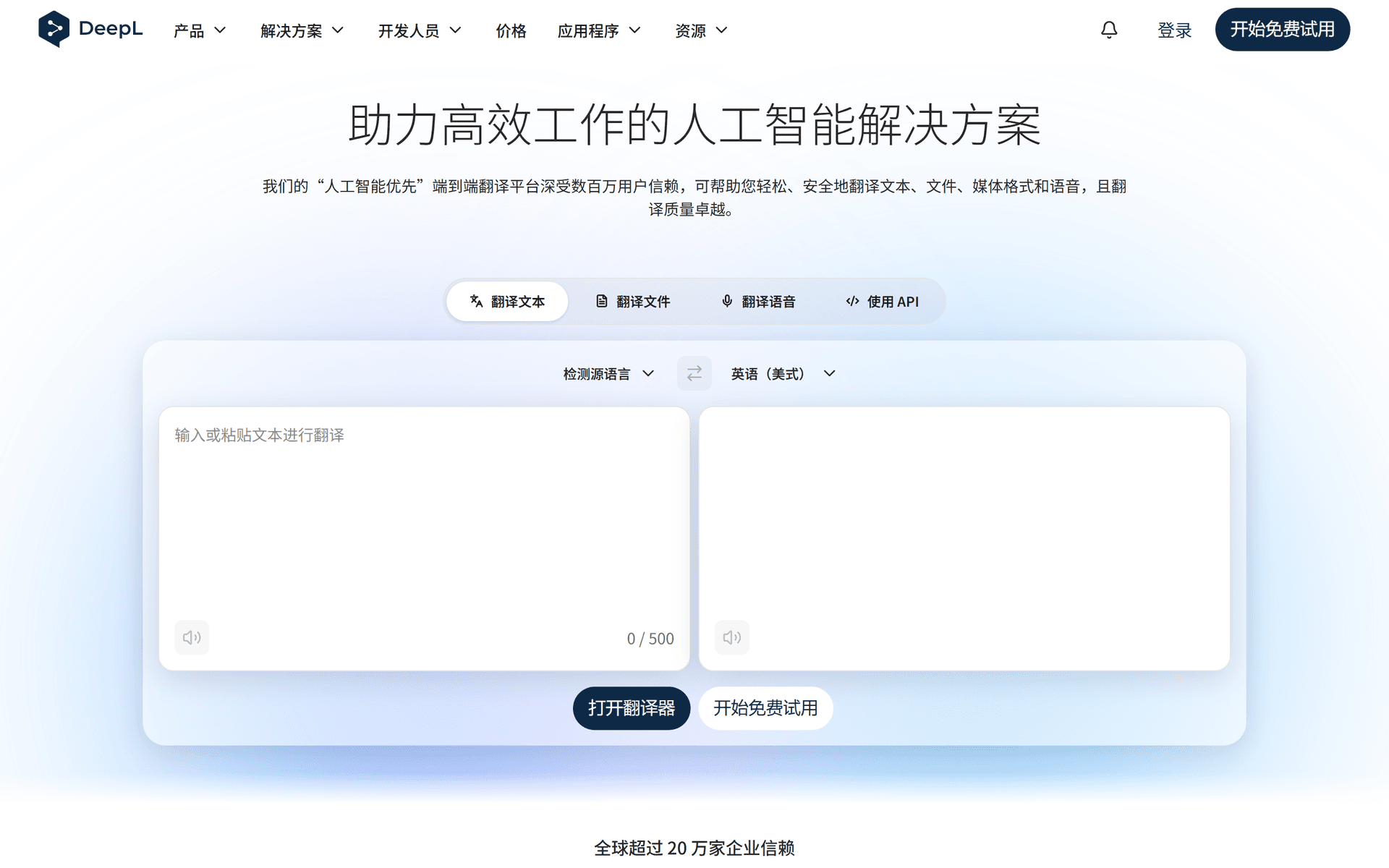Open the 使用 API tab

click(x=882, y=302)
